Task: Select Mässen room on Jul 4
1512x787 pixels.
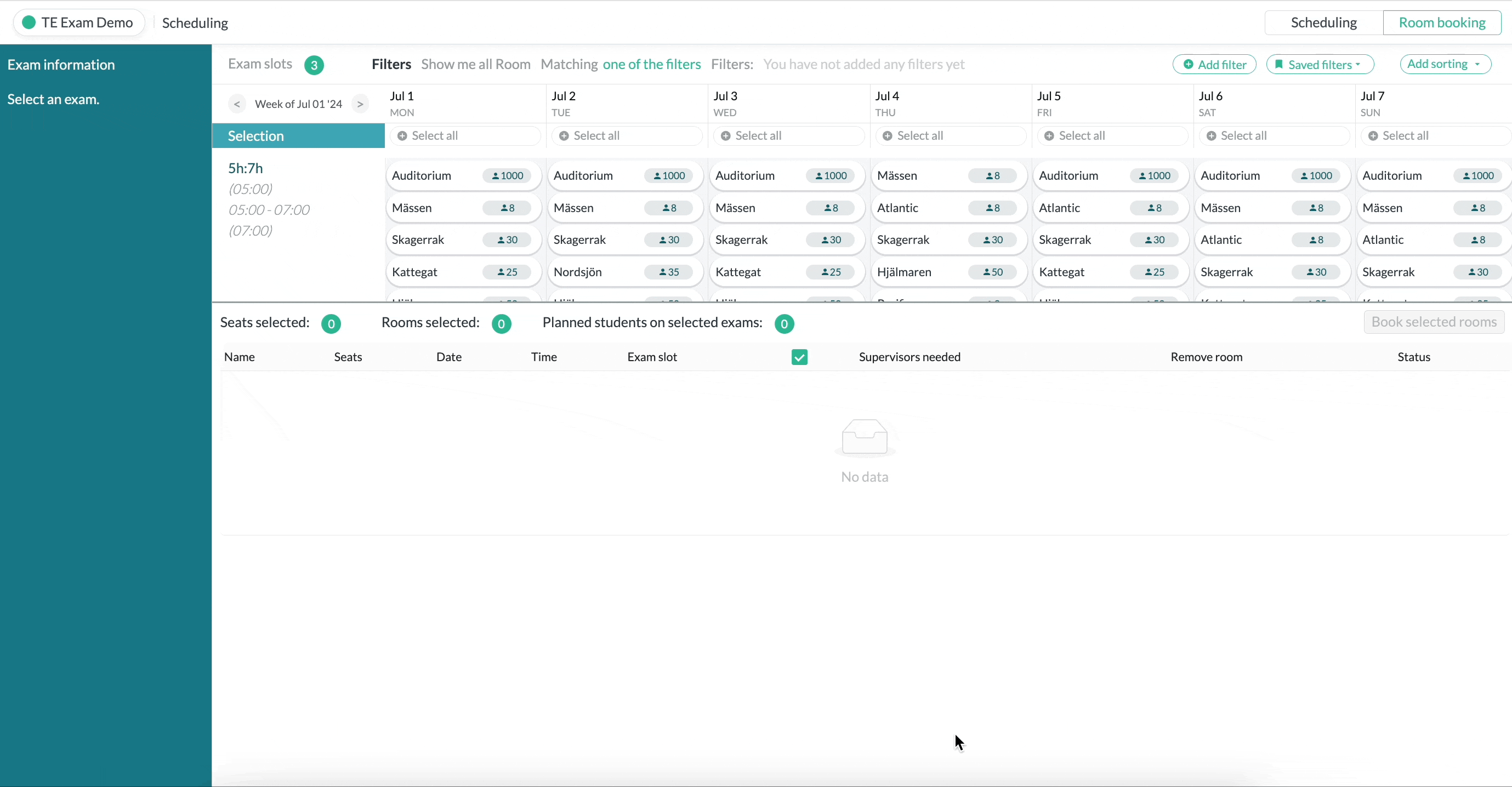Action: click(948, 175)
